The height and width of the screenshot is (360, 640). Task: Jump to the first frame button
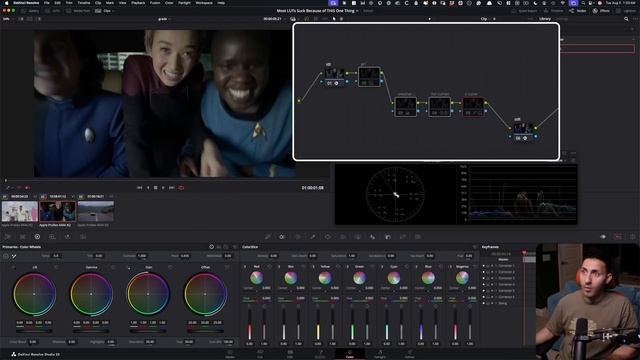(x=140, y=188)
